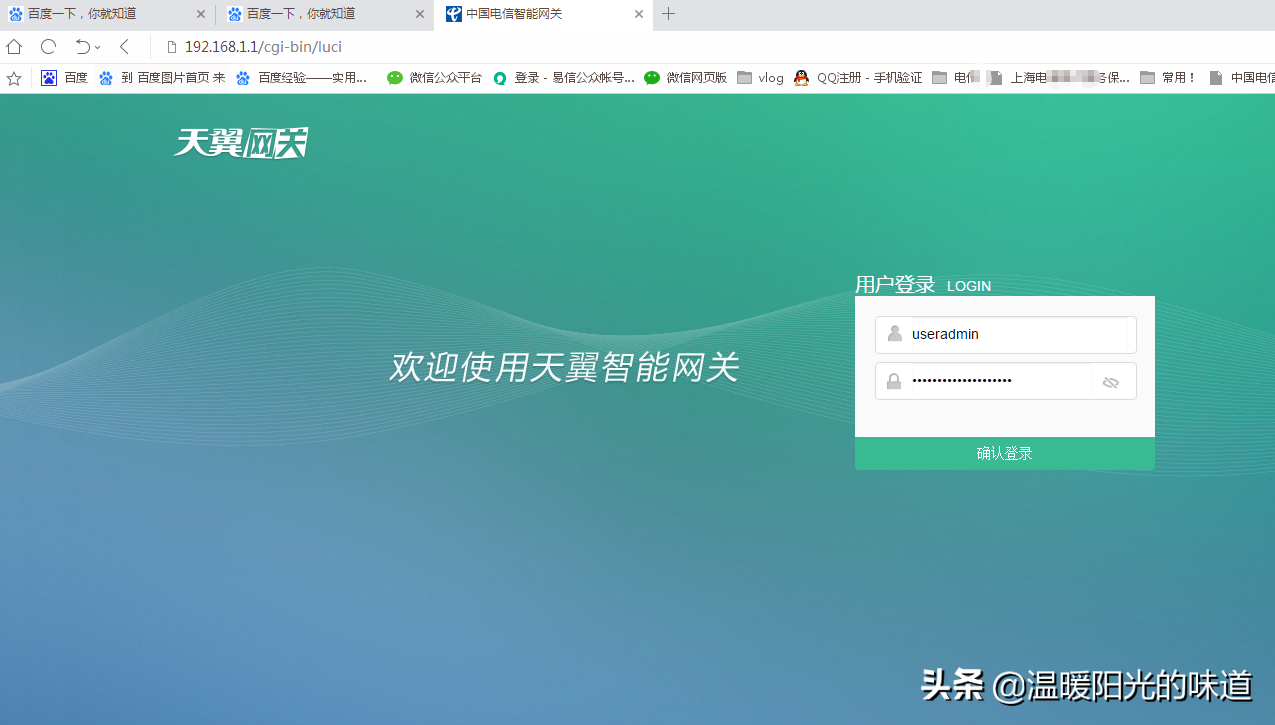The width and height of the screenshot is (1275, 725).
Task: Go back with the back arrow
Action: [124, 47]
